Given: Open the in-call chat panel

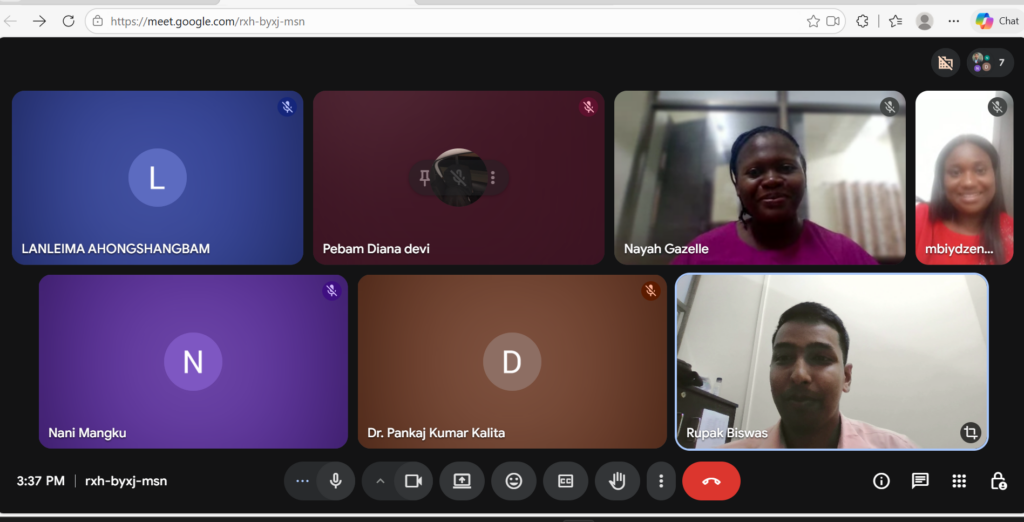Looking at the screenshot, I should (920, 481).
